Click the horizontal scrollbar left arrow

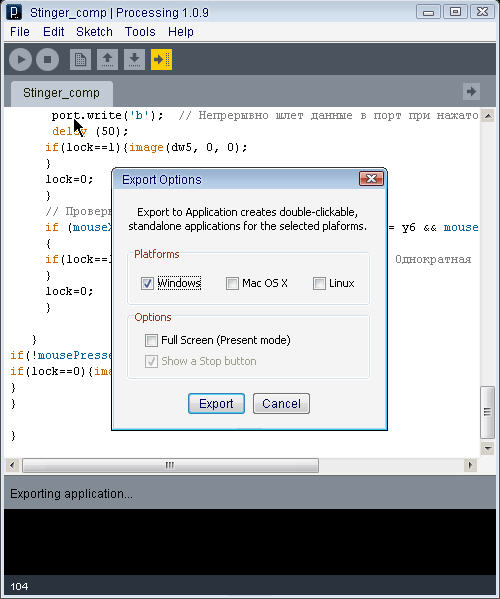click(x=12, y=465)
